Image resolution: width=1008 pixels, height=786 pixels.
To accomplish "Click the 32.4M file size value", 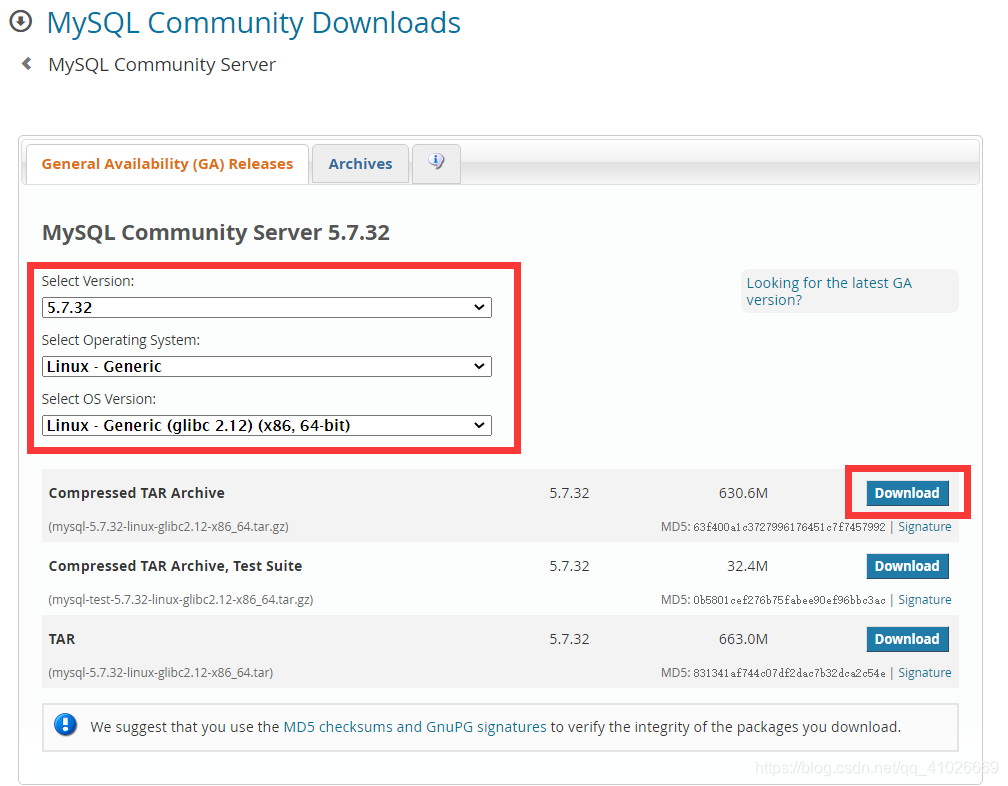I will [747, 566].
